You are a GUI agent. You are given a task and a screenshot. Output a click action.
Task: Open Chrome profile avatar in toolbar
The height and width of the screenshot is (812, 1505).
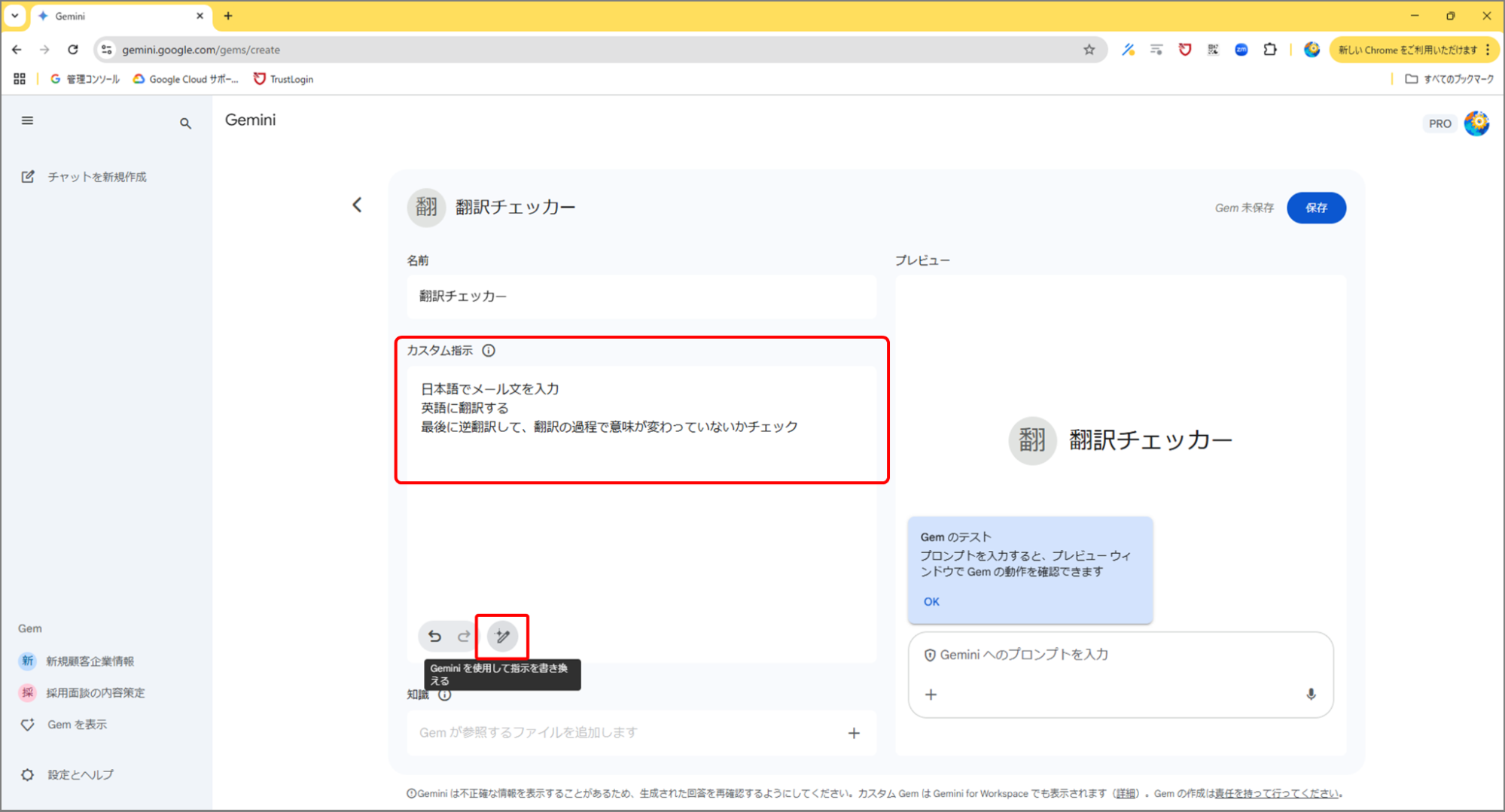1312,50
